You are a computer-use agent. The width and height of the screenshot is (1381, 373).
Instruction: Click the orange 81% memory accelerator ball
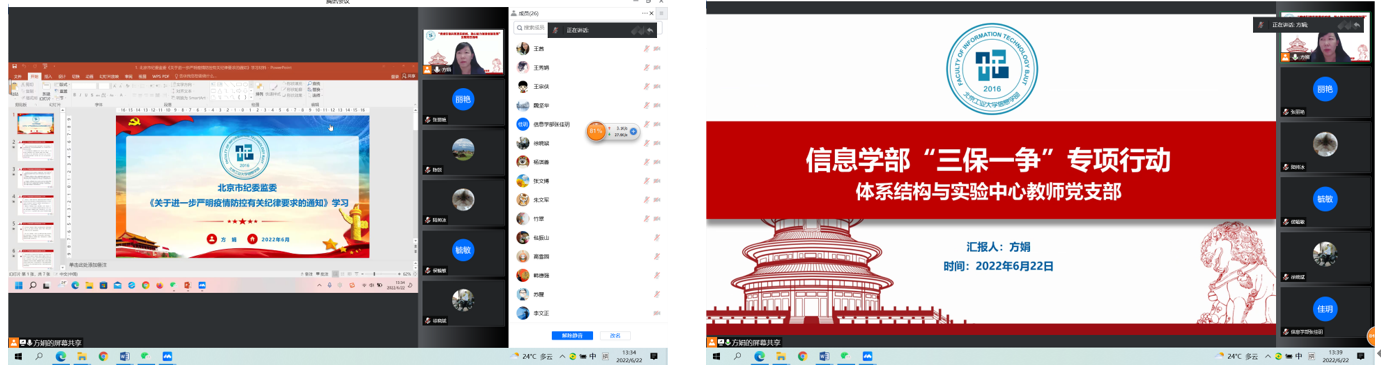coord(597,131)
